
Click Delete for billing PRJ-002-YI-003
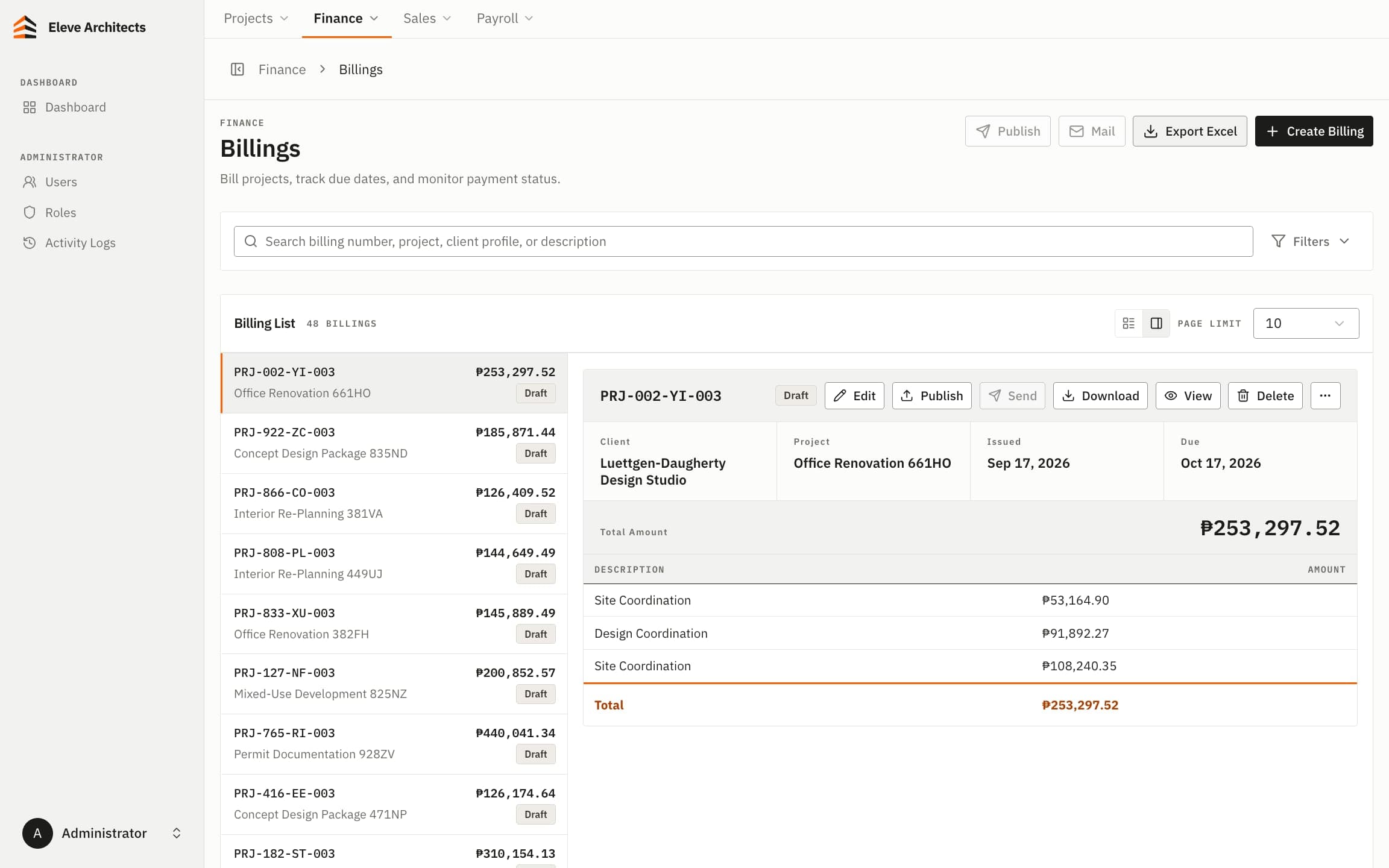(x=1265, y=396)
